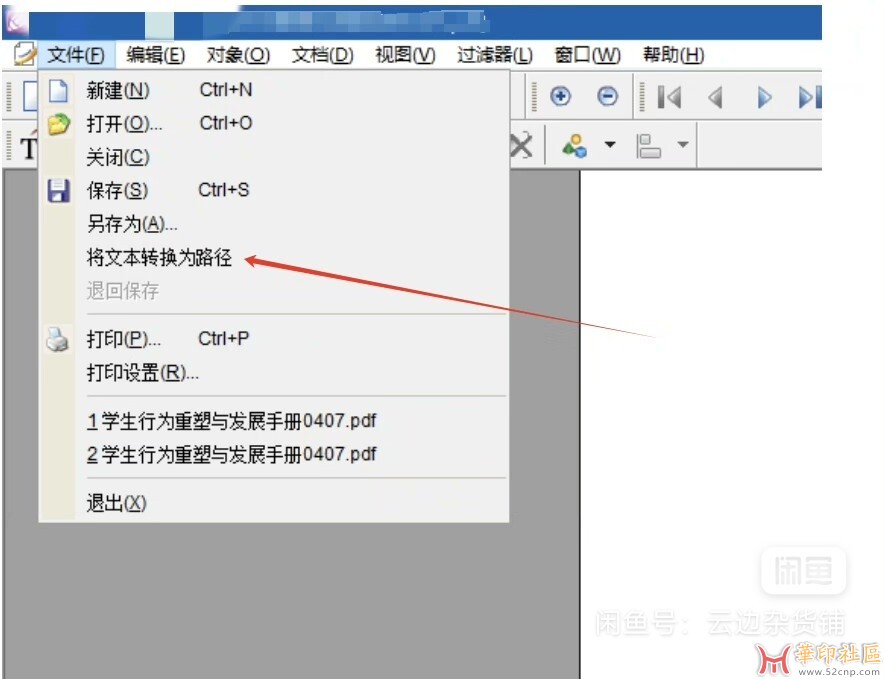Open the 视图(V) menu
Viewport: 884px width, 679px height.
click(404, 55)
